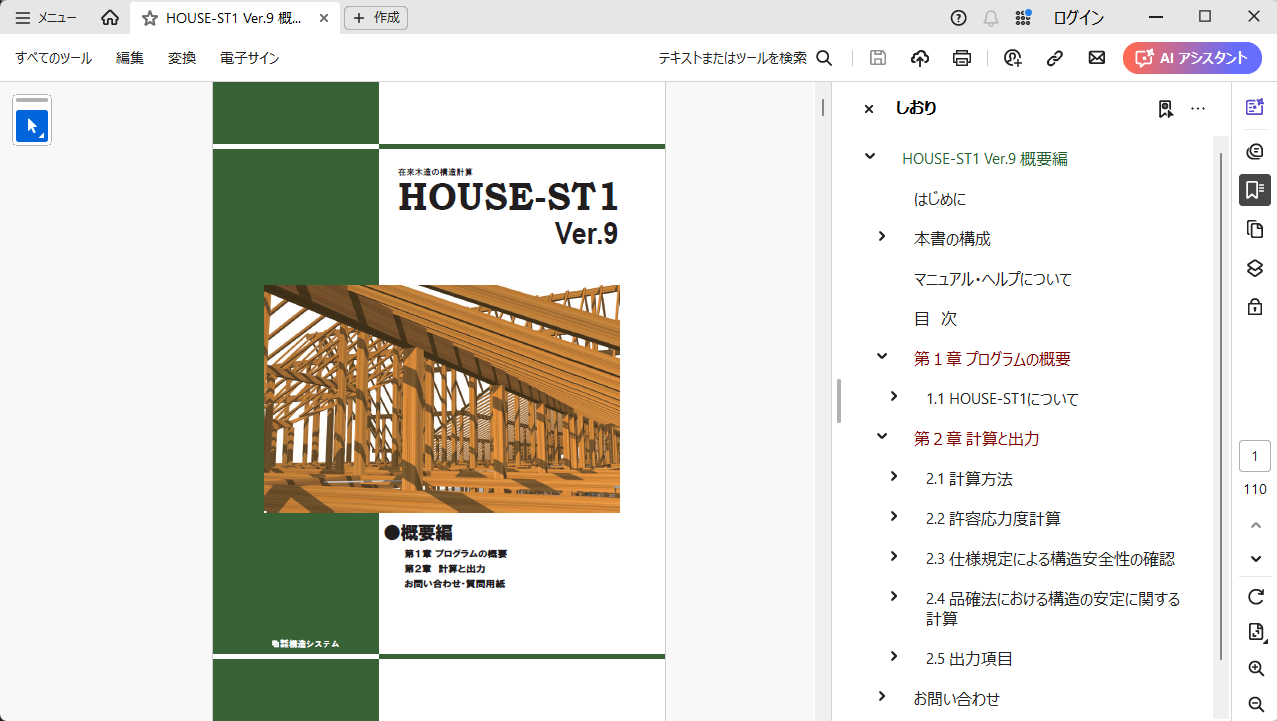Screen dimensions: 1277x721
Task: Toggle the bookmarks panel icon
Action: [1255, 190]
